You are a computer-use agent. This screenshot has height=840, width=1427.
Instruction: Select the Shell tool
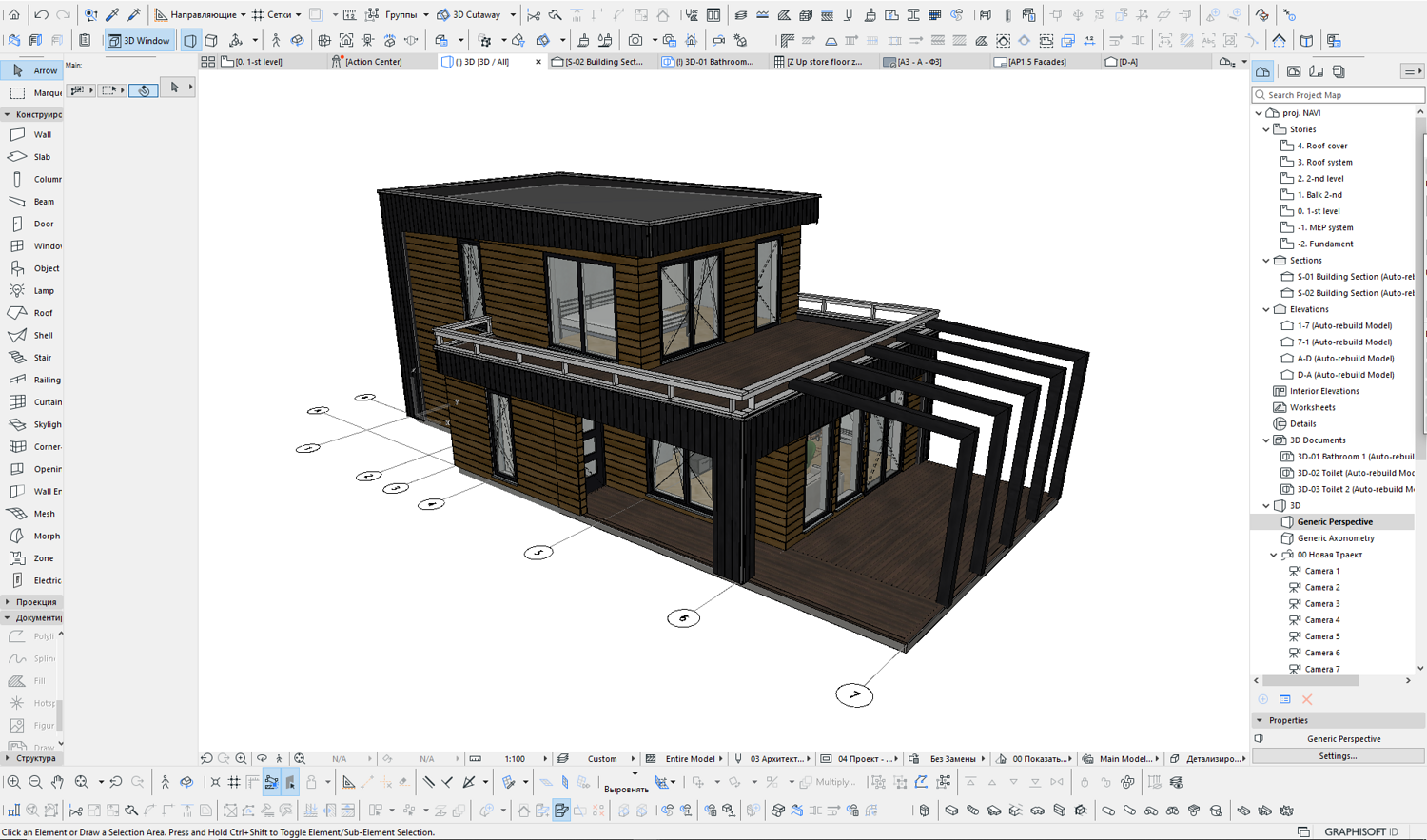click(x=31, y=335)
